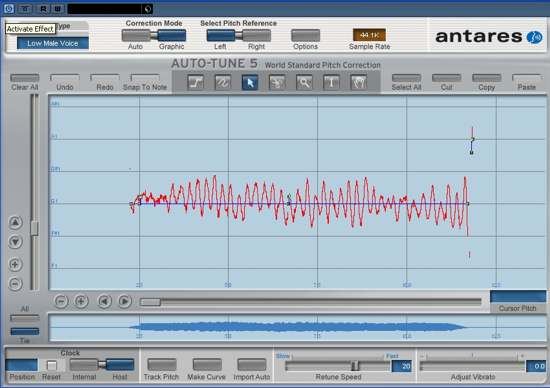Click vertical zoom out minus button
This screenshot has height=388, width=550.
(15, 283)
